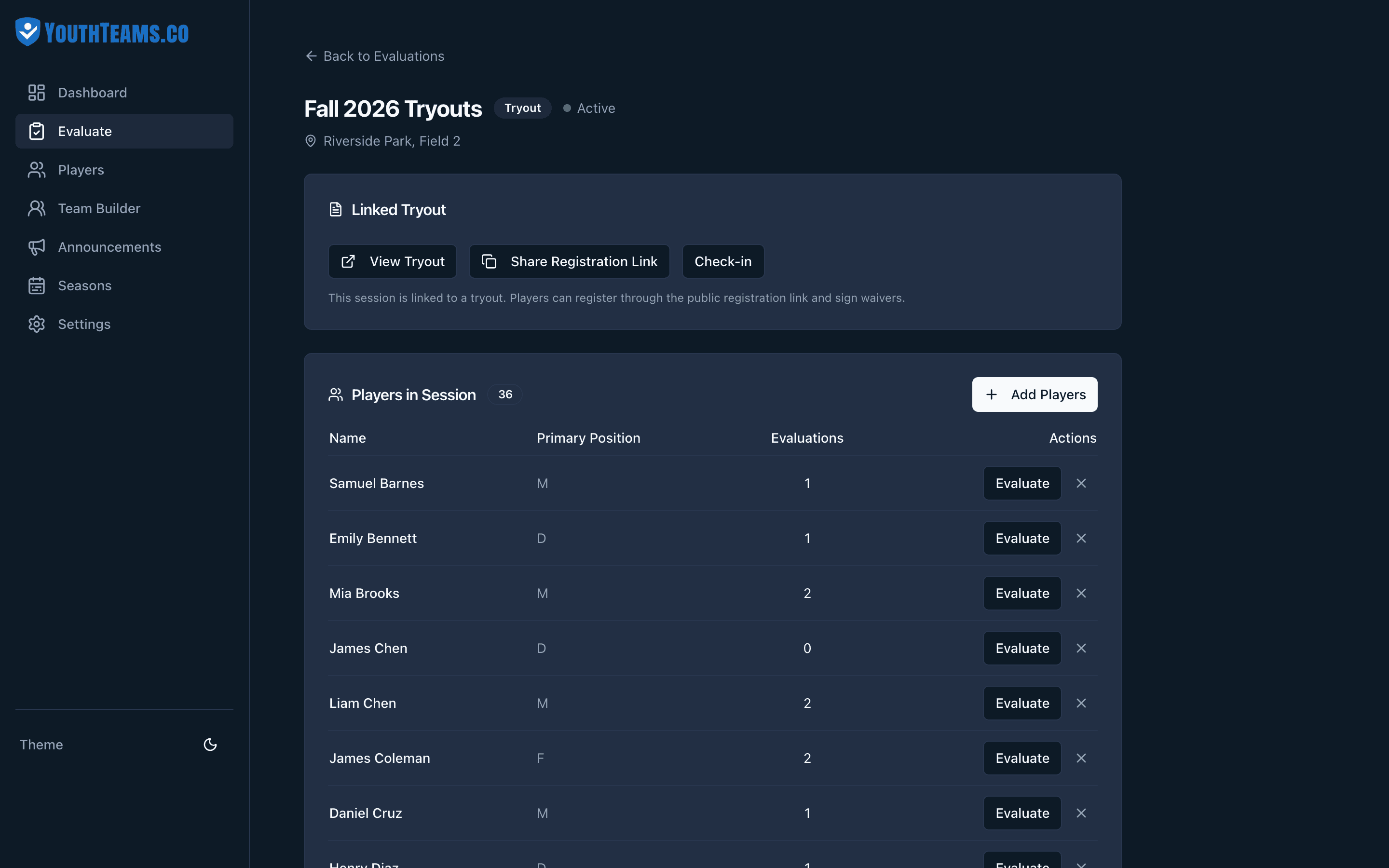The height and width of the screenshot is (868, 1389).
Task: Remove Samuel Barnes from the session
Action: point(1081,483)
